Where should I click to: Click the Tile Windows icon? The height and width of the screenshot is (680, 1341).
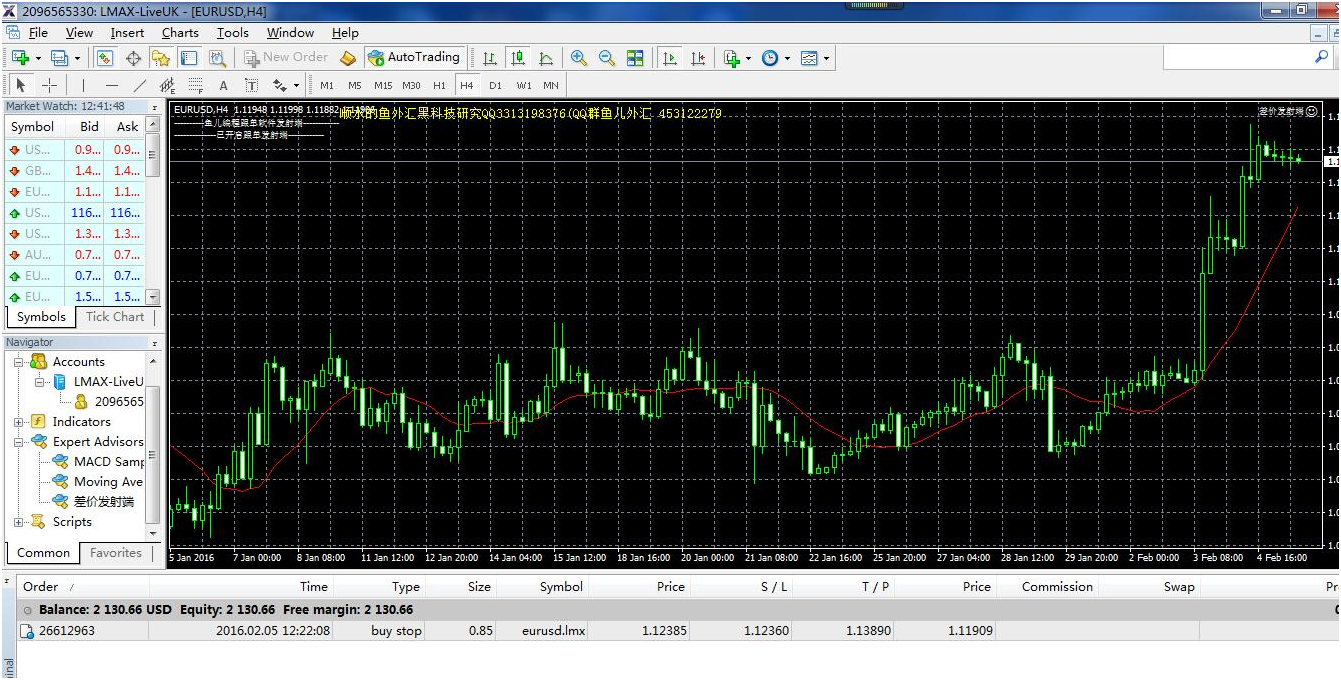(x=635, y=58)
